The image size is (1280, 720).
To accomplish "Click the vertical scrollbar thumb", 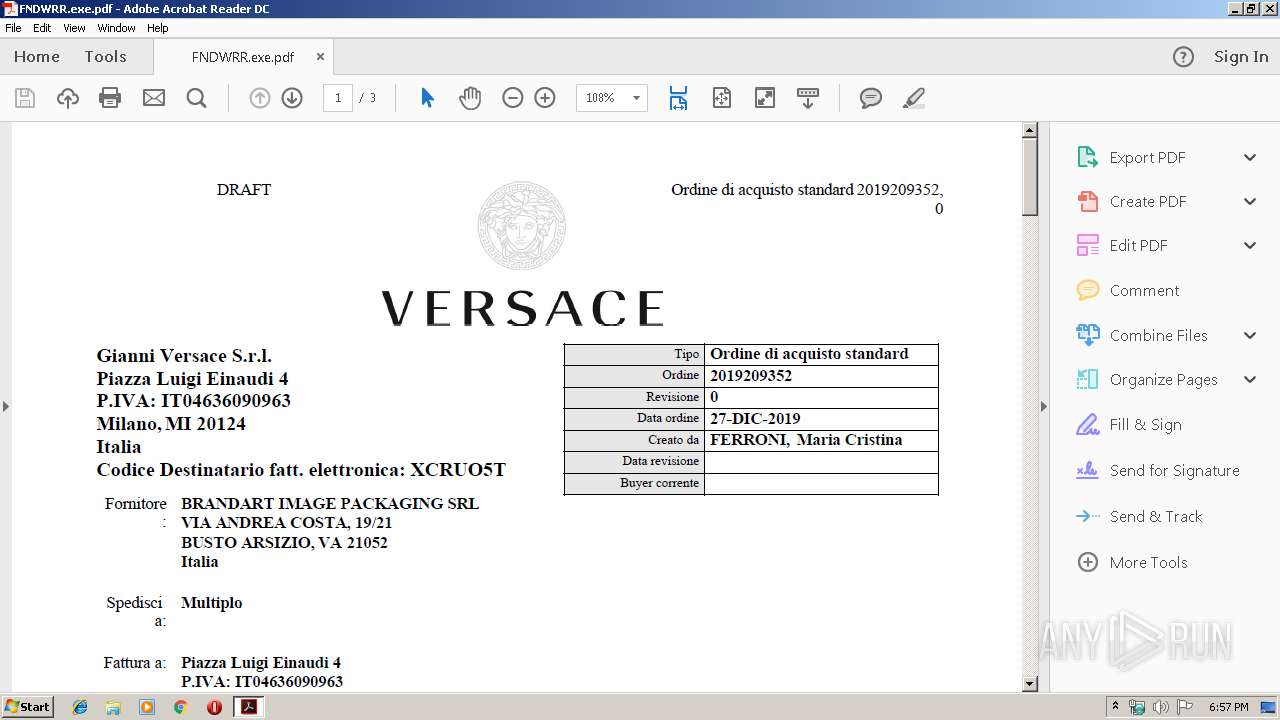I will tap(1030, 177).
